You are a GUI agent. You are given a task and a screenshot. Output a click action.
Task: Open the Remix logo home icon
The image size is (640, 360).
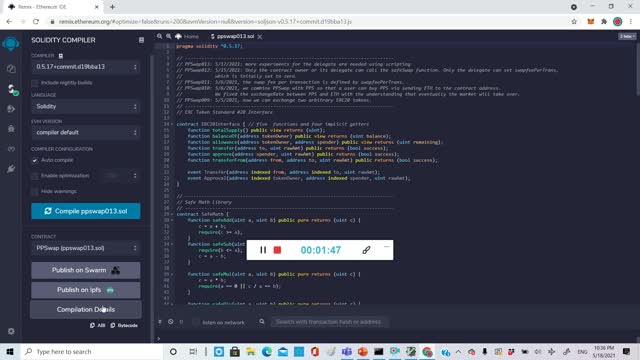[x=11, y=44]
